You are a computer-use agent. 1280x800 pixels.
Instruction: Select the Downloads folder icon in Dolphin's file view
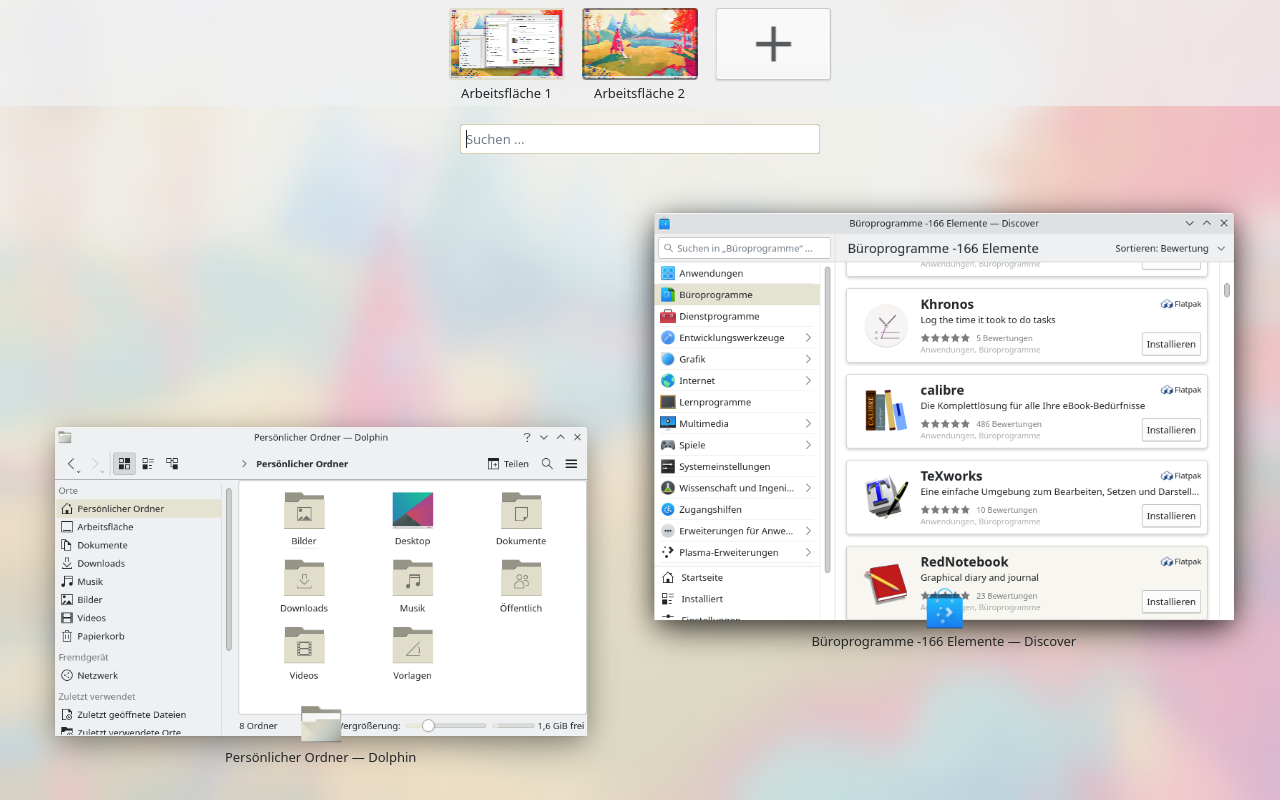(304, 578)
